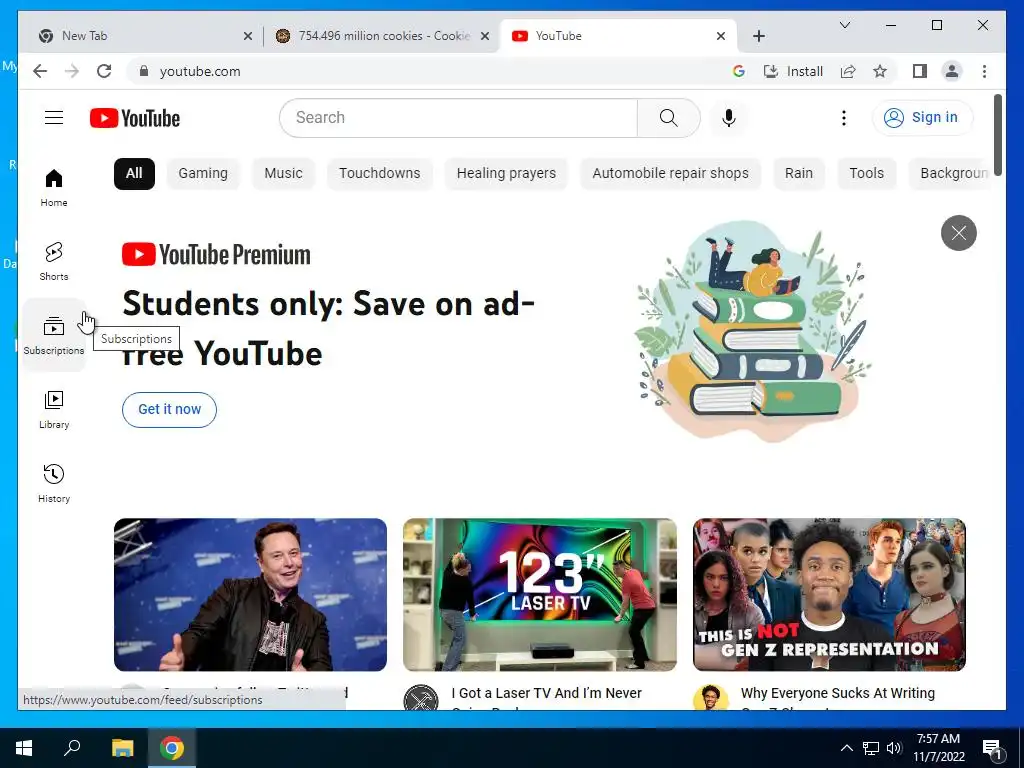
Task: Click the YouTube logo
Action: (135, 118)
